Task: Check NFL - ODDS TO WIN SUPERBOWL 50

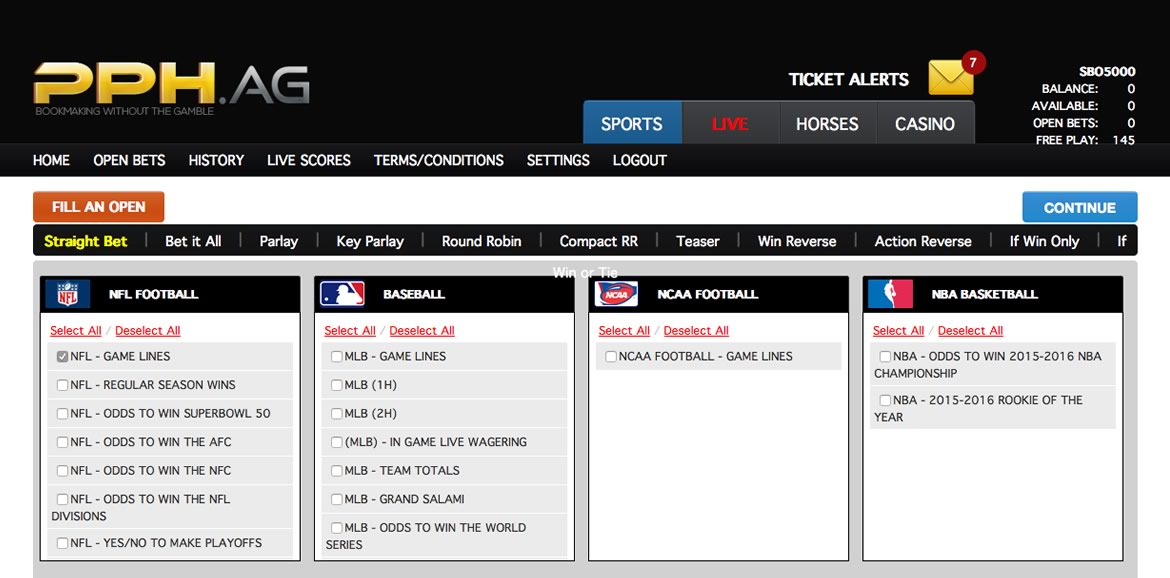Action: click(63, 413)
